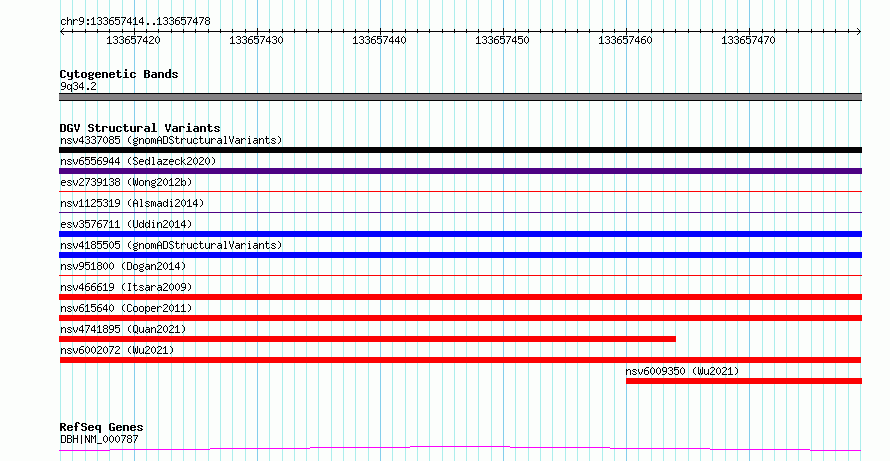Click the blue esv3576711 variant bar

click(460, 234)
